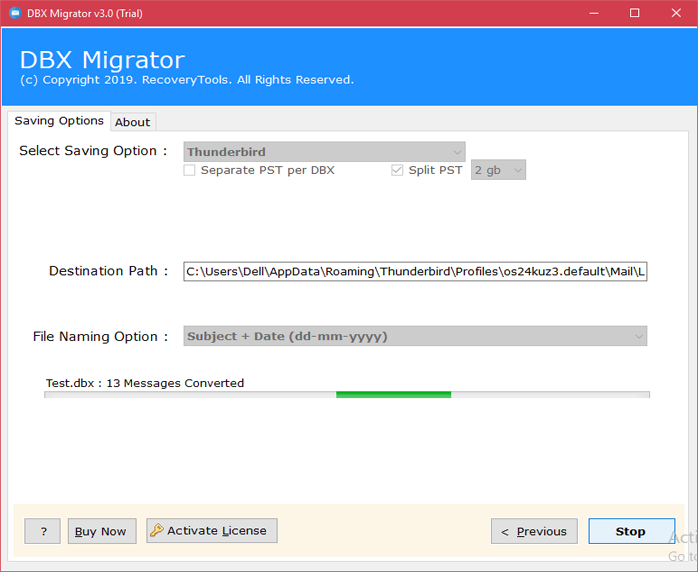Go back with the Previous button
Image resolution: width=698 pixels, height=572 pixels.
[x=534, y=531]
